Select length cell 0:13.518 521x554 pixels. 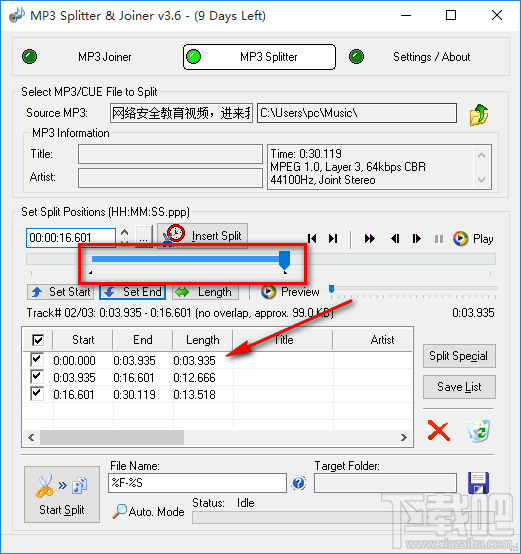(x=194, y=395)
